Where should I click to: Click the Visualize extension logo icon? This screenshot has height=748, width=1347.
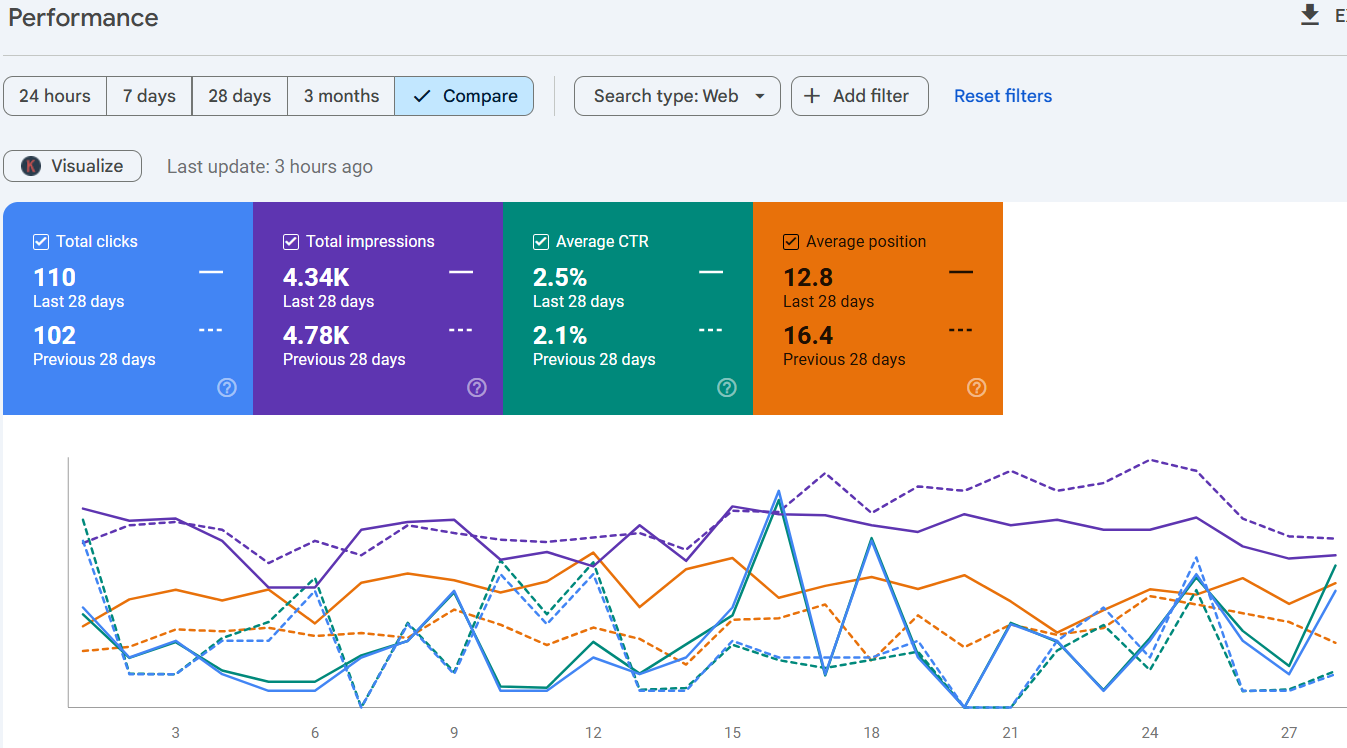tap(31, 166)
